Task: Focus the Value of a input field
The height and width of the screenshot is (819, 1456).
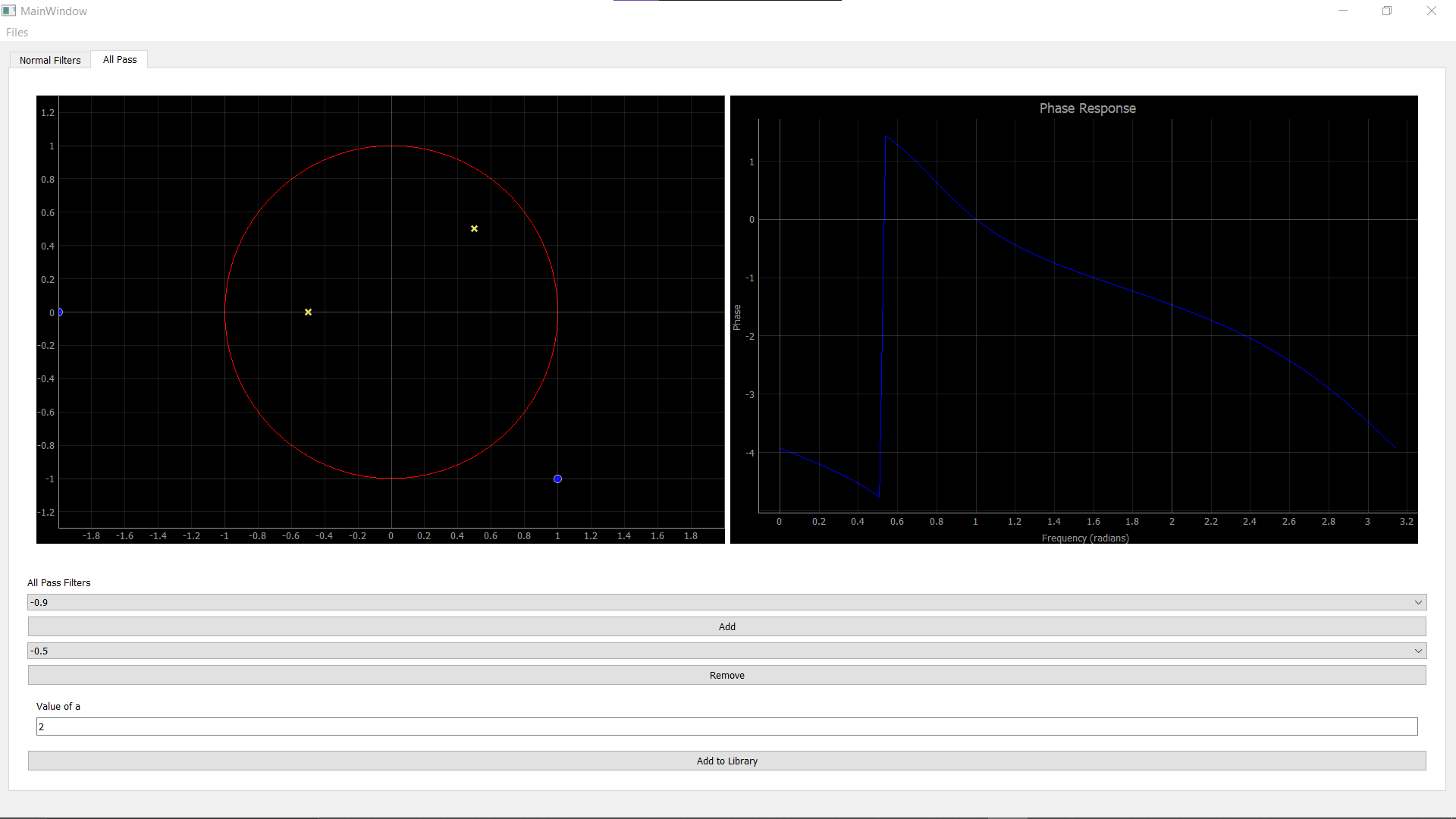Action: (726, 726)
